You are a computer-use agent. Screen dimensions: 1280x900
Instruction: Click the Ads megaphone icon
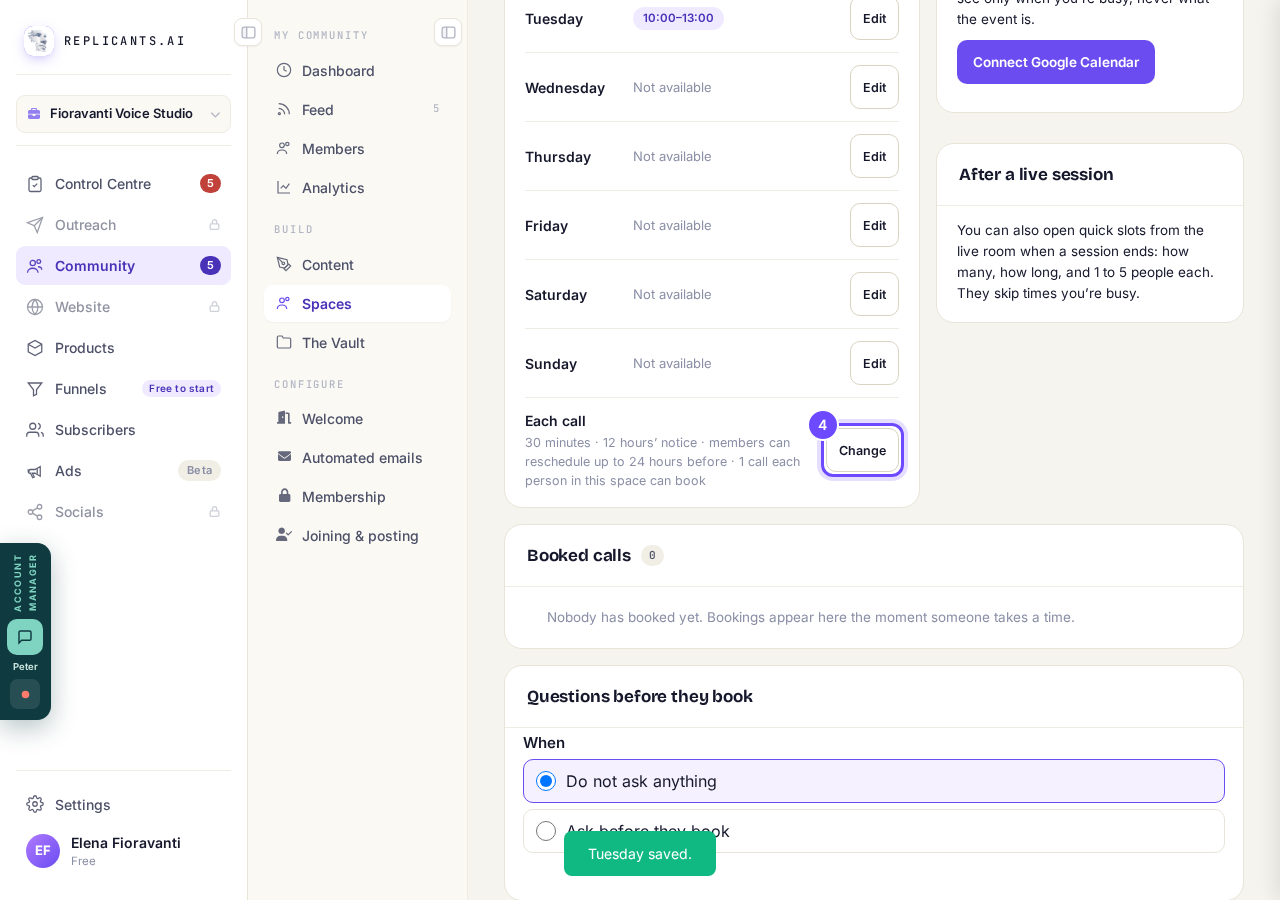(35, 471)
